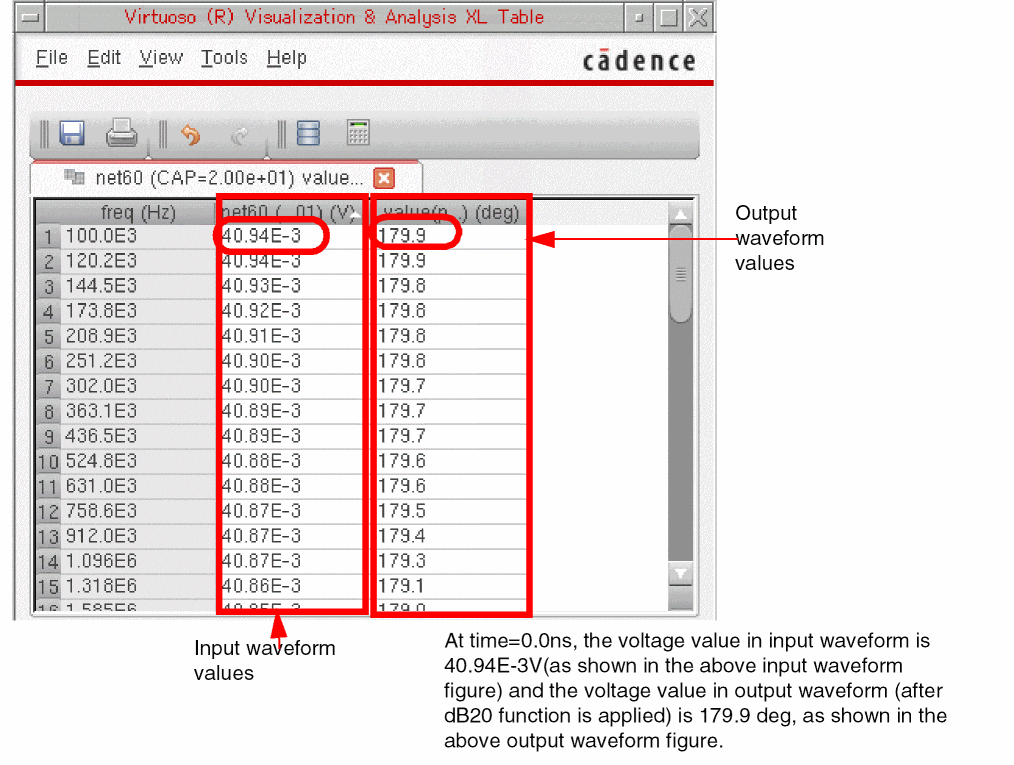Image resolution: width=1014 pixels, height=765 pixels.
Task: Select row number 1 header
Action: tap(49, 237)
